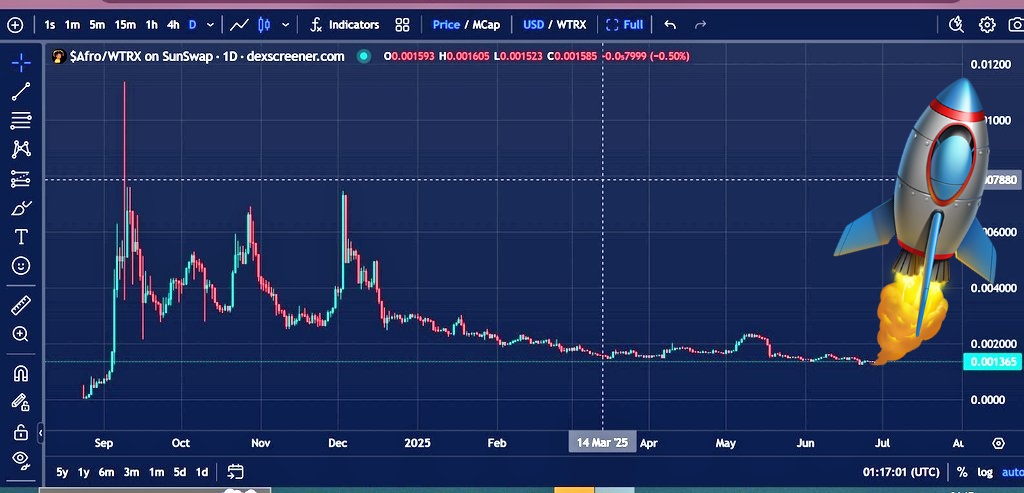Select the trend line tool
Screen dimensions: 1024x493
[x=21, y=91]
